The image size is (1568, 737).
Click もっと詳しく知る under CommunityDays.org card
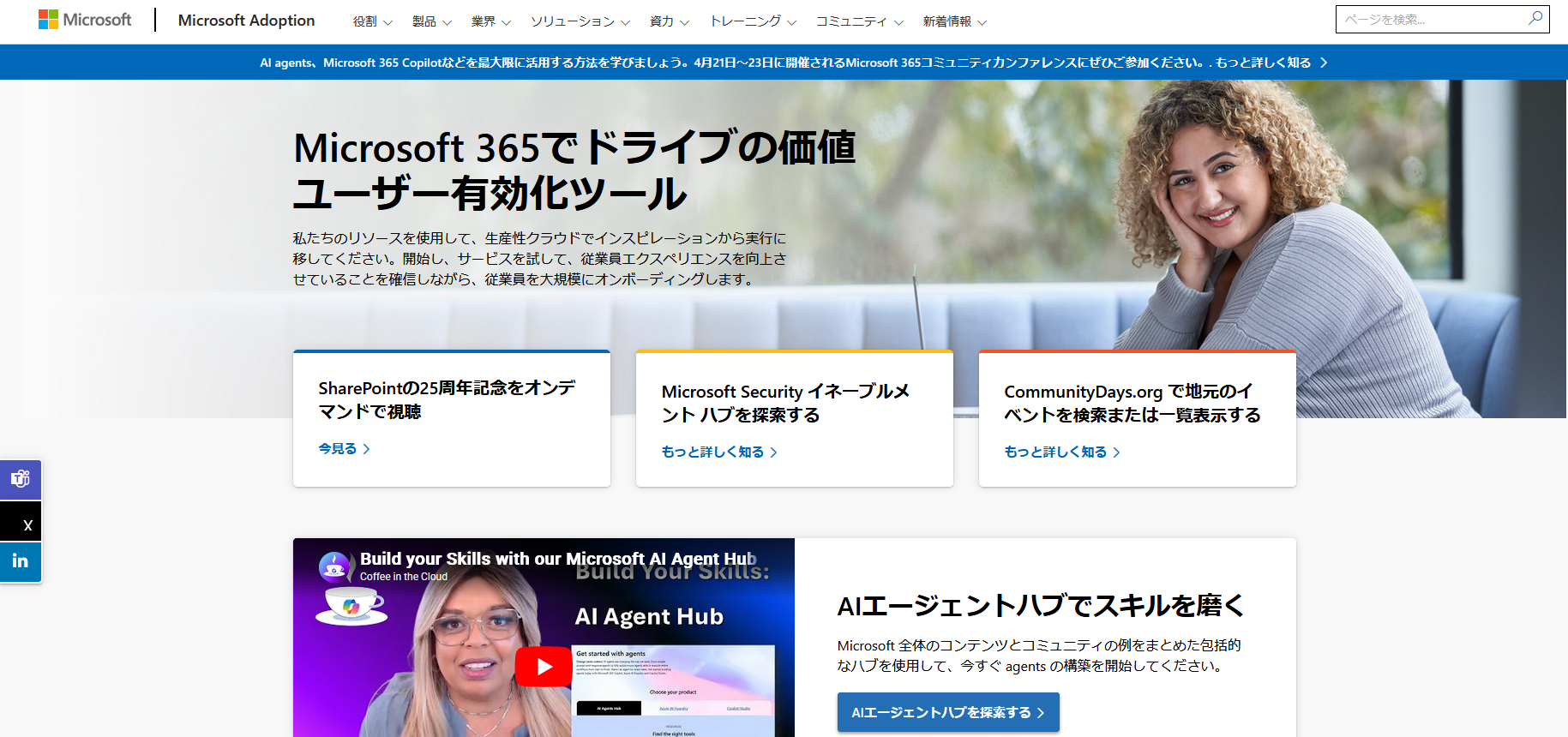(x=1062, y=452)
